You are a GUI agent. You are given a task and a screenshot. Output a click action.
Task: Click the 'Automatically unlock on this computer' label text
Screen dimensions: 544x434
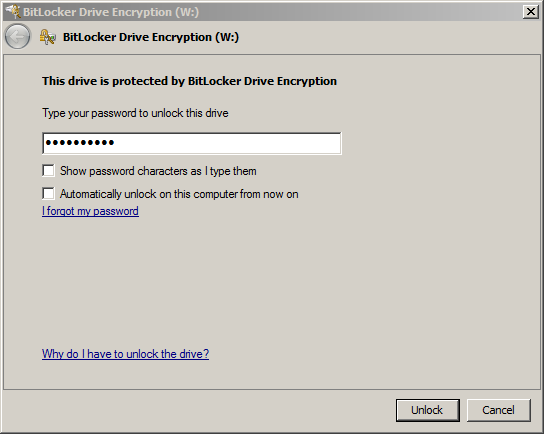pyautogui.click(x=179, y=194)
